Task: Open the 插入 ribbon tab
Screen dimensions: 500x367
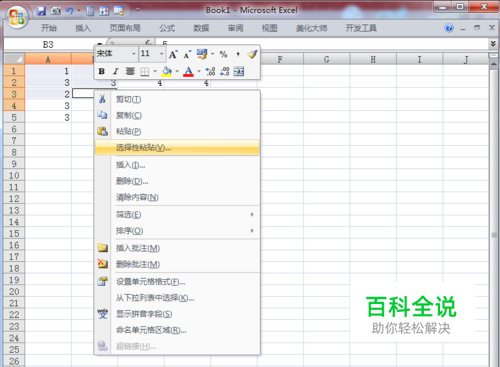Action: click(83, 28)
